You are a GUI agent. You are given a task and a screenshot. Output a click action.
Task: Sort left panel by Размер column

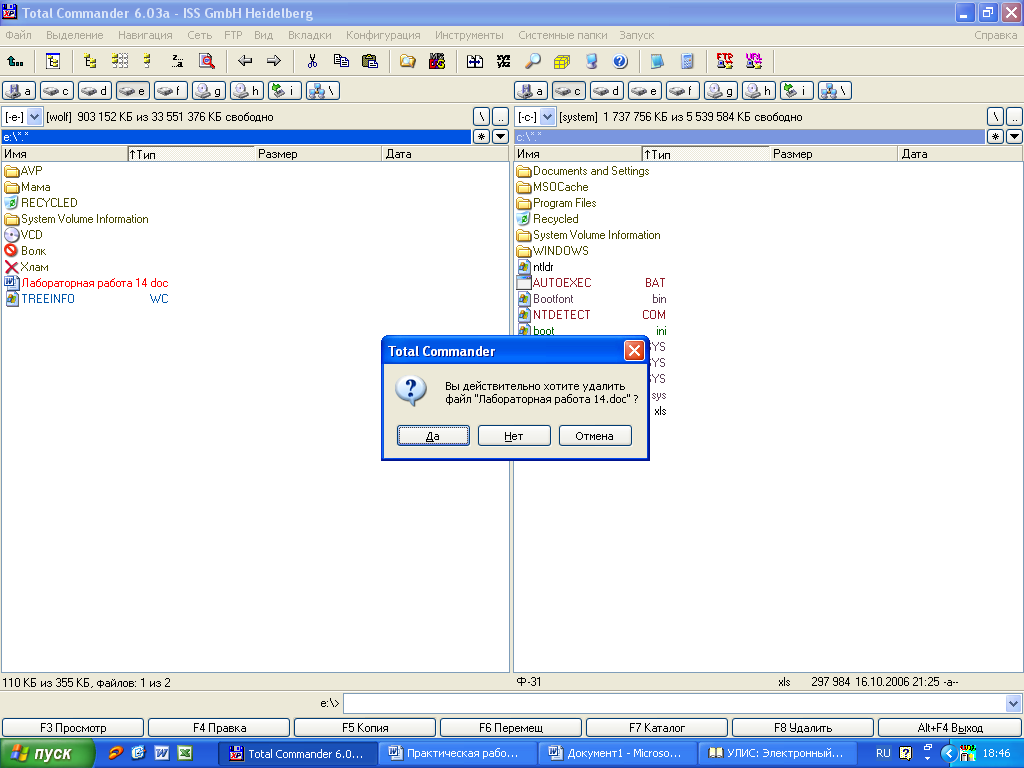pos(317,154)
